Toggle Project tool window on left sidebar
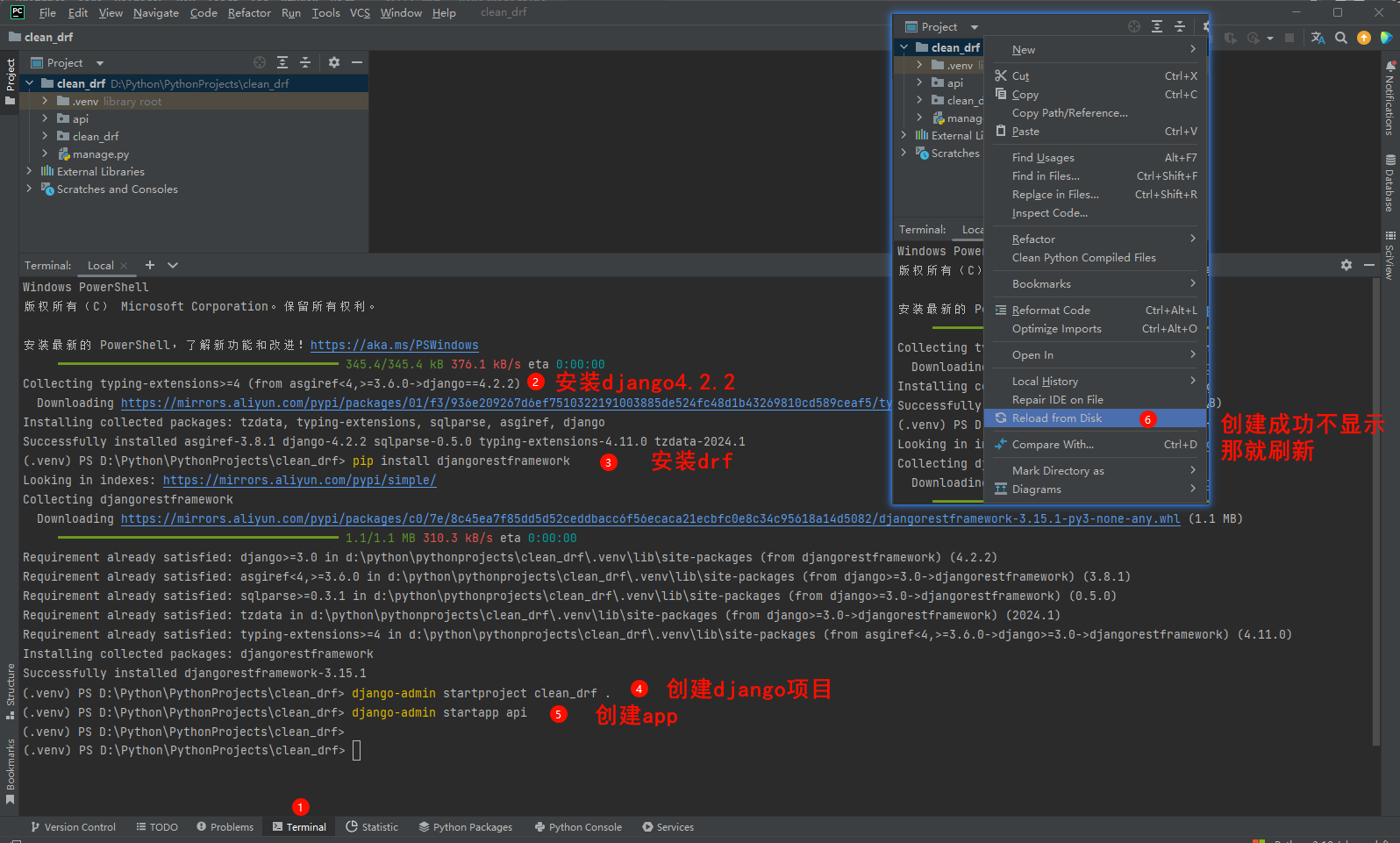 point(11,82)
